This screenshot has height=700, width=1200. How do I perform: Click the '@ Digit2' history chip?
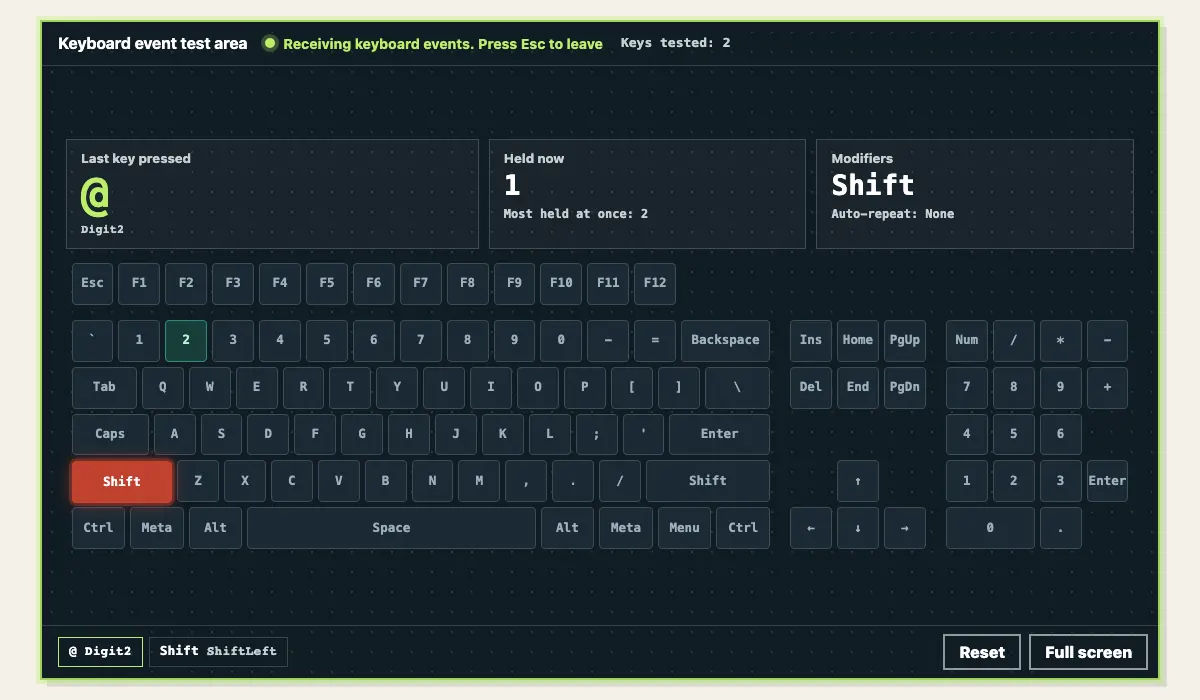(101, 652)
